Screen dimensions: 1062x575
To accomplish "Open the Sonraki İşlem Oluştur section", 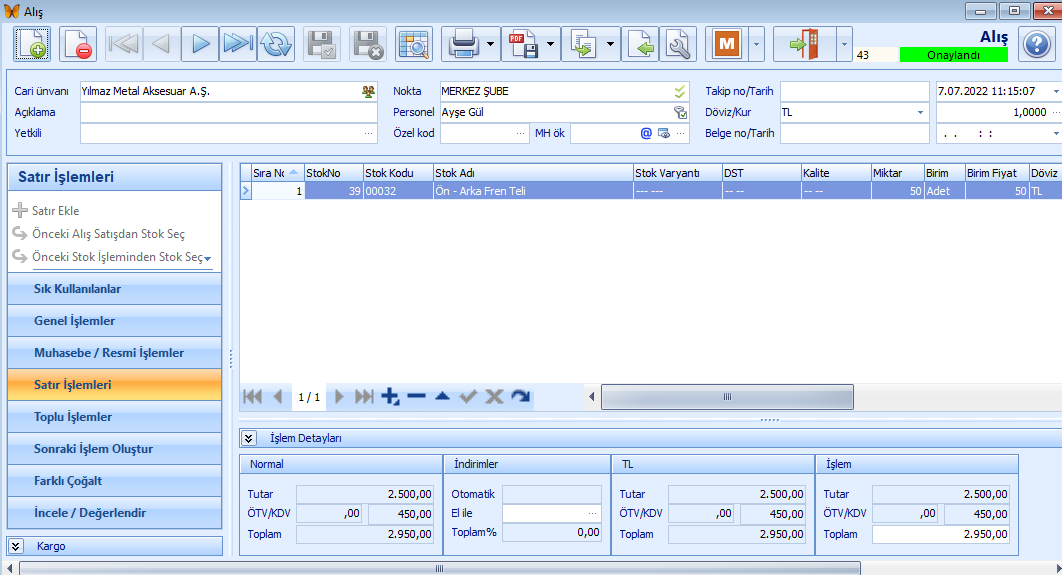I will (114, 449).
